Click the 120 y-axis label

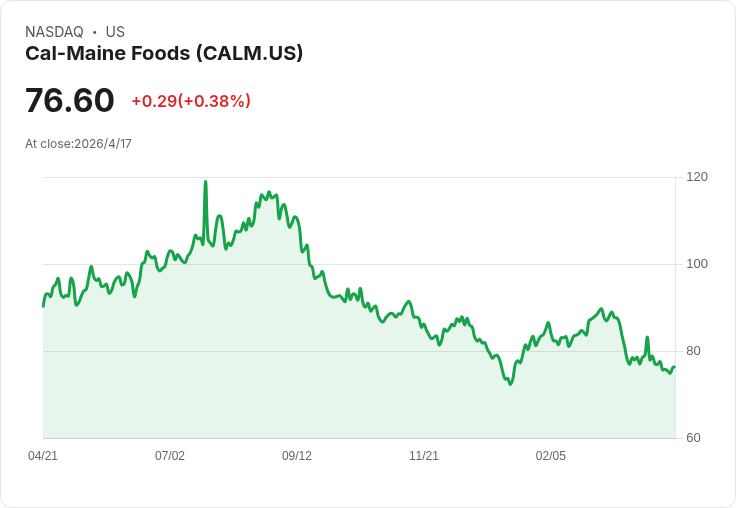click(697, 177)
